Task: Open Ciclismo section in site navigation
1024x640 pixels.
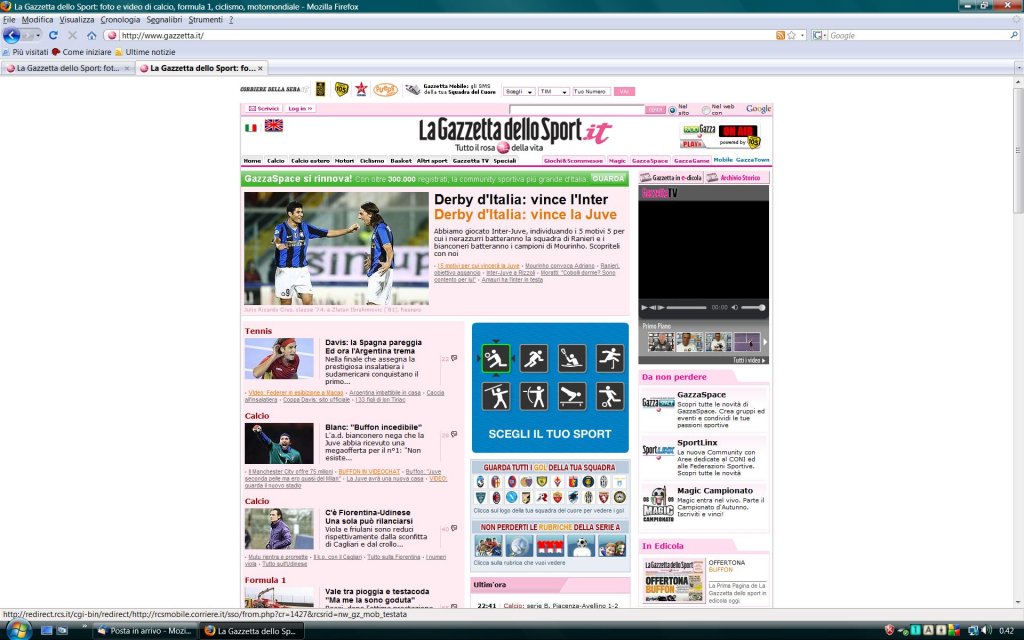Action: click(x=372, y=161)
